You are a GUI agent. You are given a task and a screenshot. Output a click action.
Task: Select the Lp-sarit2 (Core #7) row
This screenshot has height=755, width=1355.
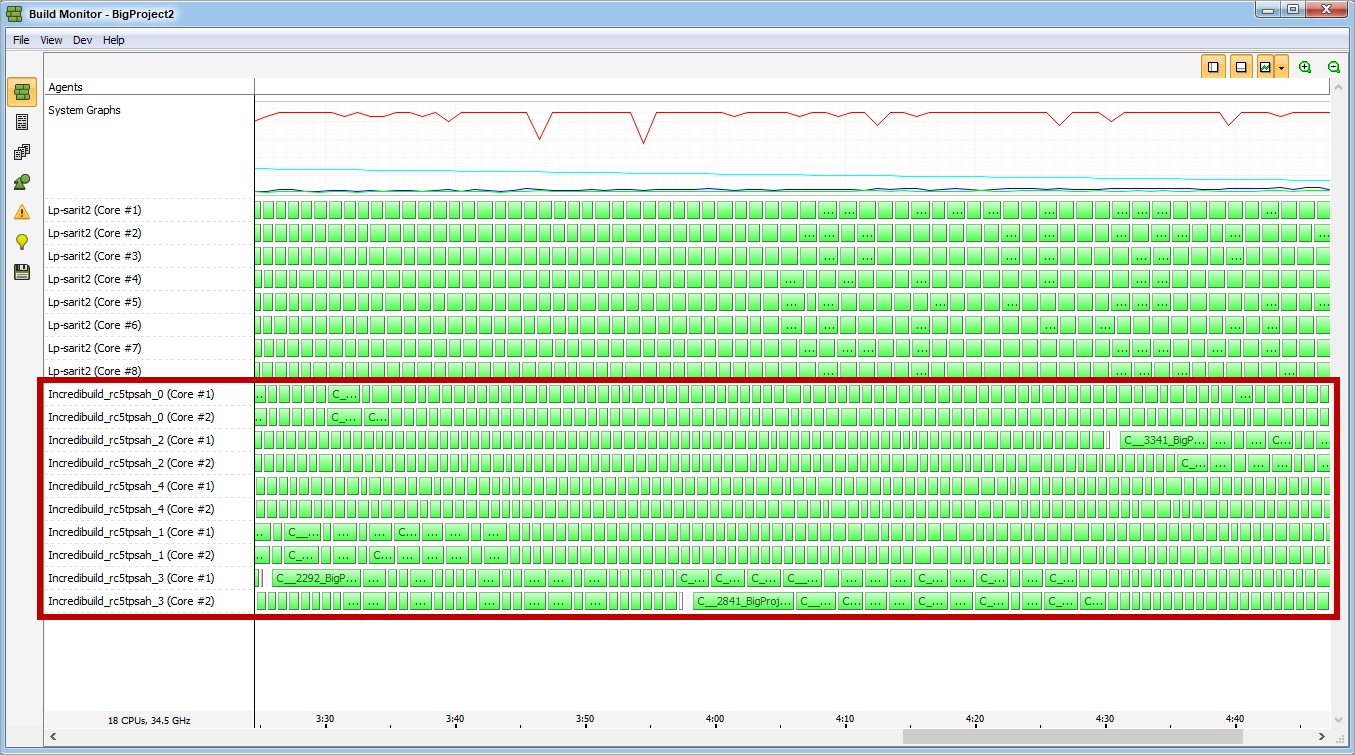(x=95, y=348)
